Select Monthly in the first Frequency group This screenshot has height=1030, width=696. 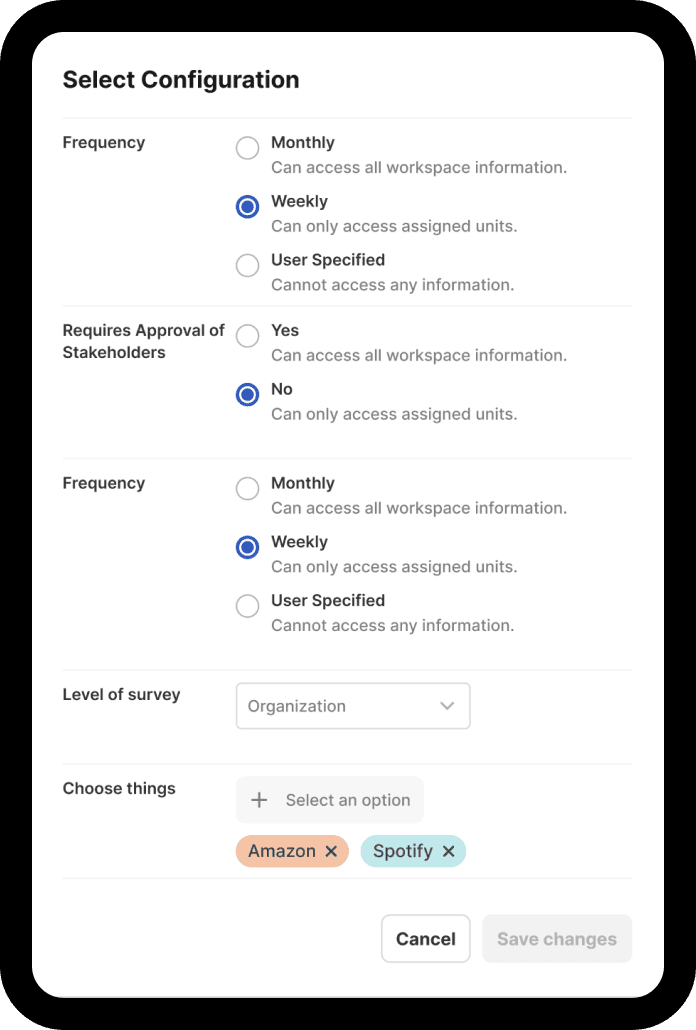248,148
